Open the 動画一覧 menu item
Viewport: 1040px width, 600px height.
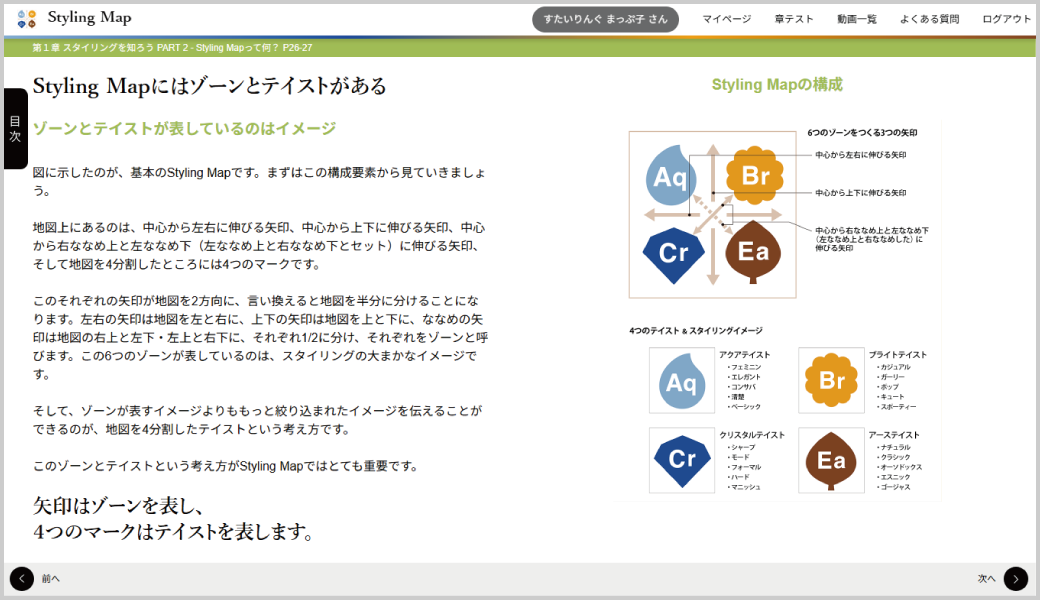coord(857,19)
